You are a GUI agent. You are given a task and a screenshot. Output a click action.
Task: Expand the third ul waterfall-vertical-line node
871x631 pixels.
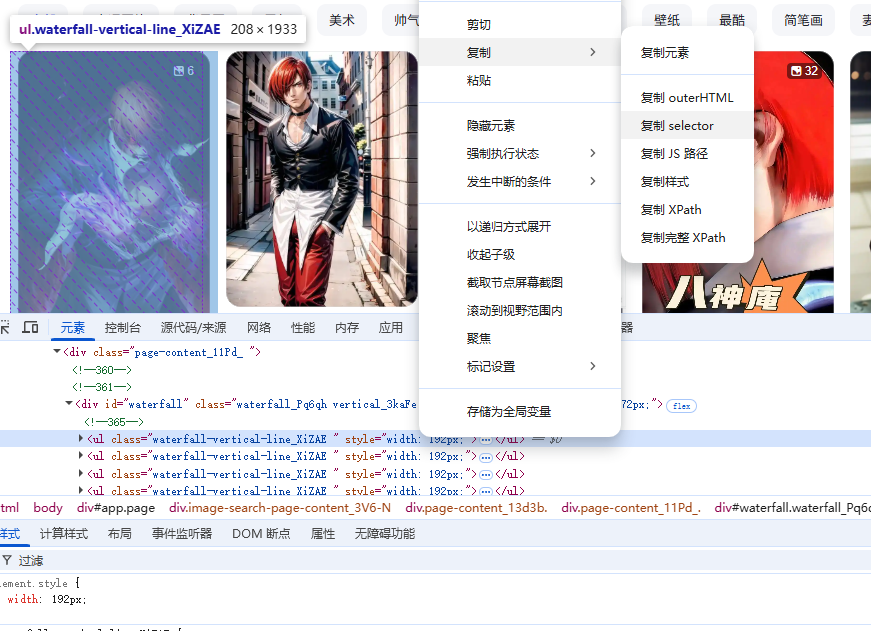click(x=81, y=474)
